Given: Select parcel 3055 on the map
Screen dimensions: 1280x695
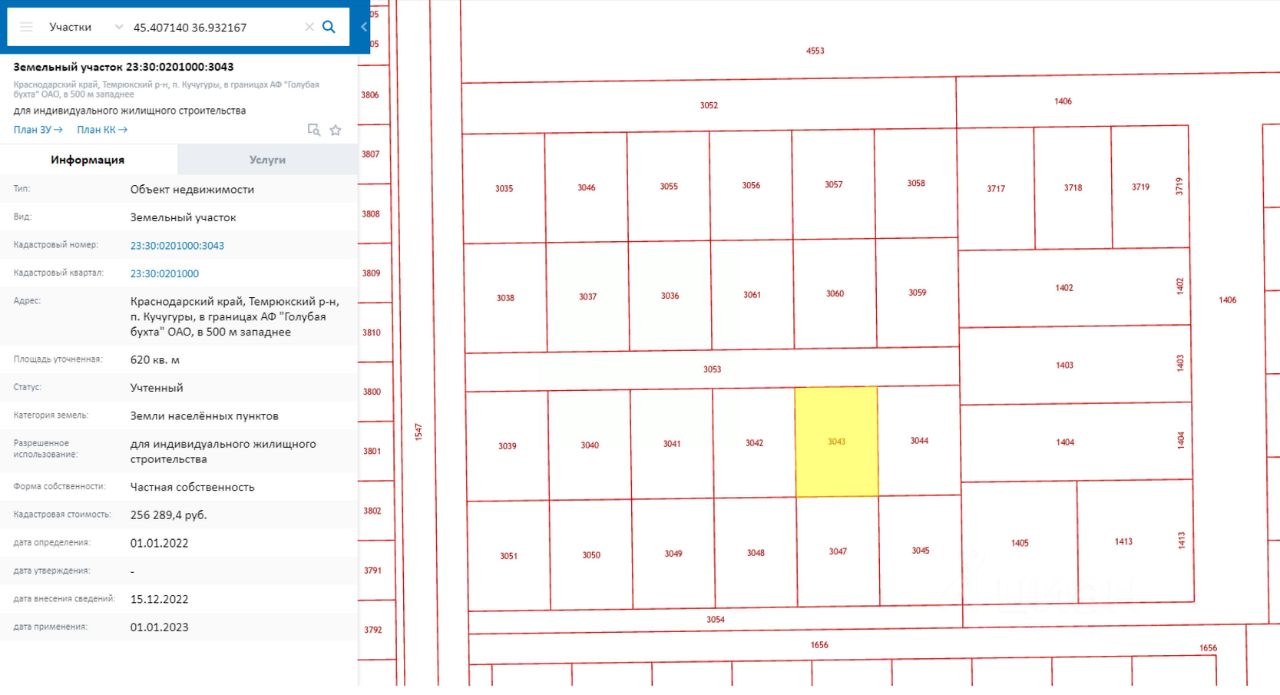Looking at the screenshot, I should tap(669, 186).
